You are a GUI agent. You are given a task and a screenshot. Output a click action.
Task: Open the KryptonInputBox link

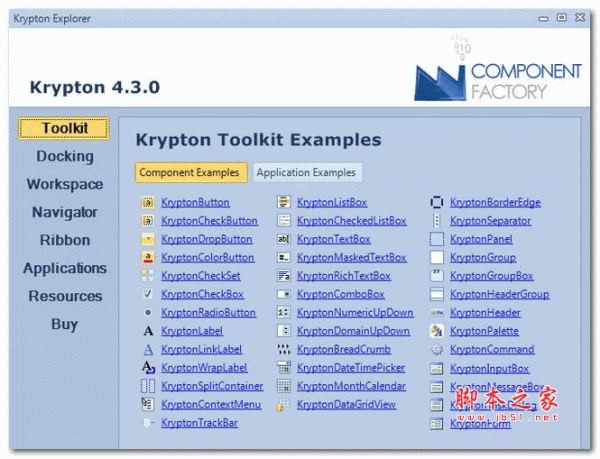point(489,369)
